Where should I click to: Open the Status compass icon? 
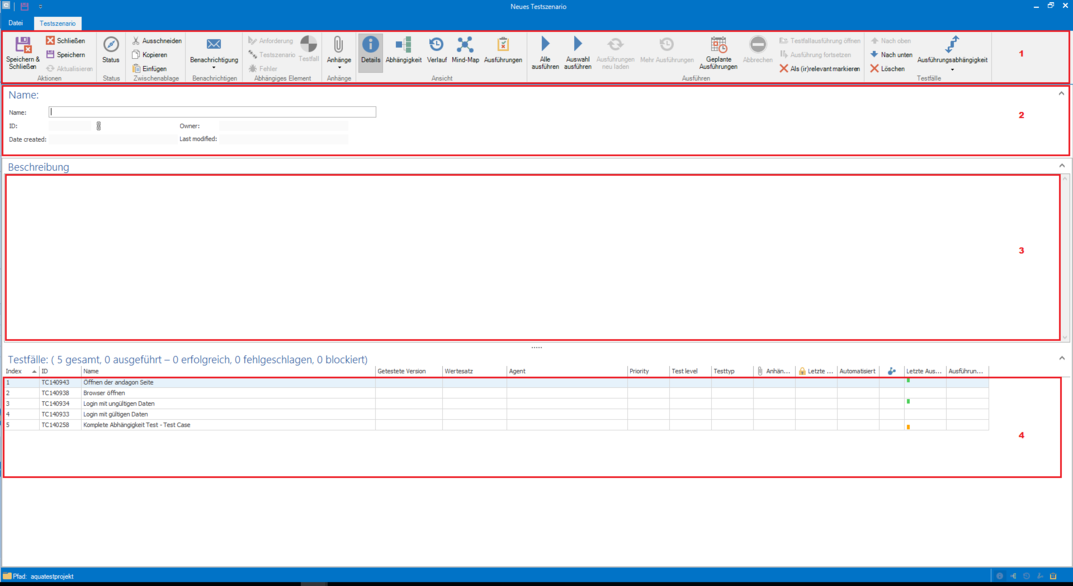111,45
